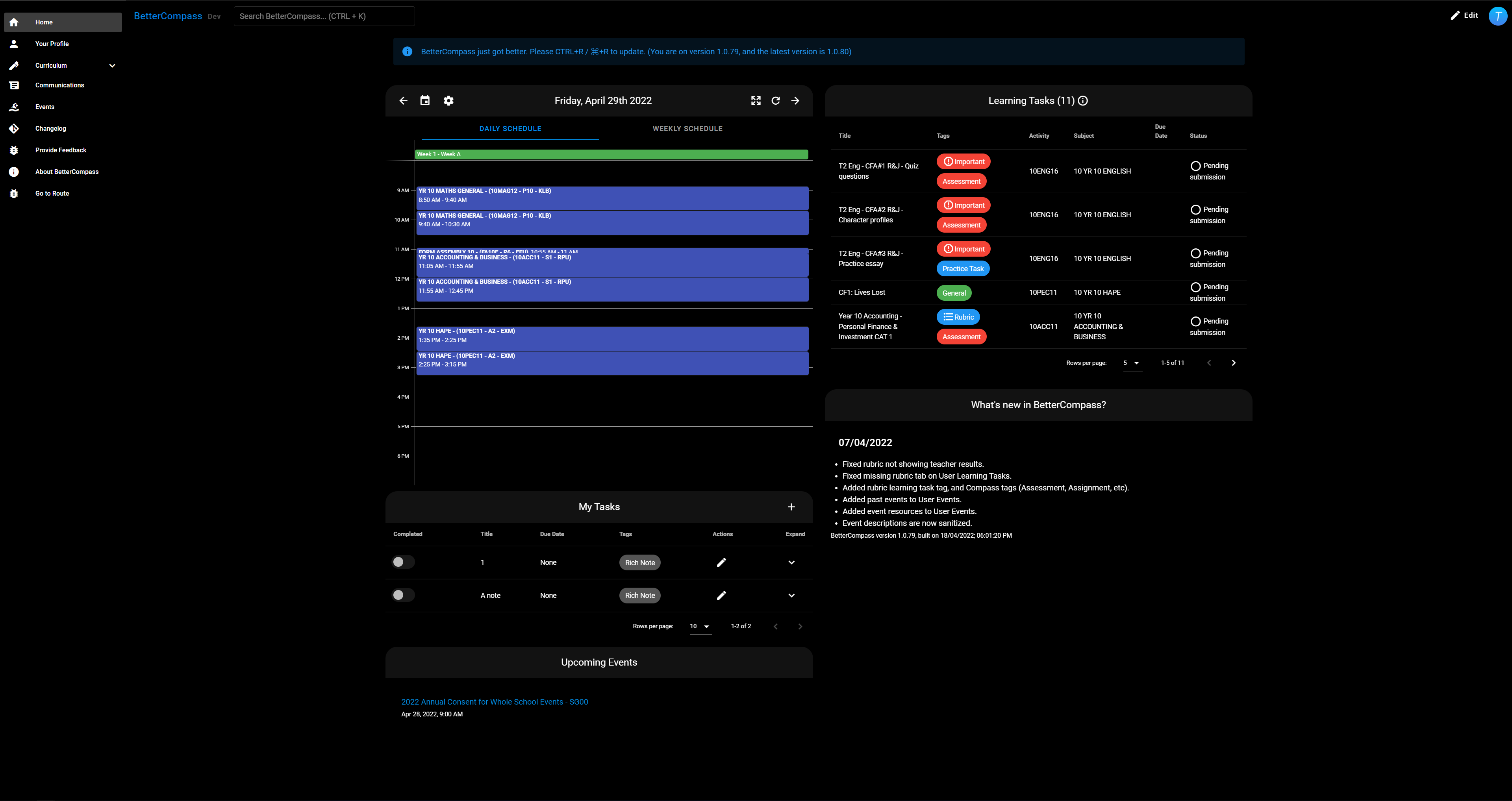
Task: Toggle completed switch for task '1'
Action: (x=403, y=562)
